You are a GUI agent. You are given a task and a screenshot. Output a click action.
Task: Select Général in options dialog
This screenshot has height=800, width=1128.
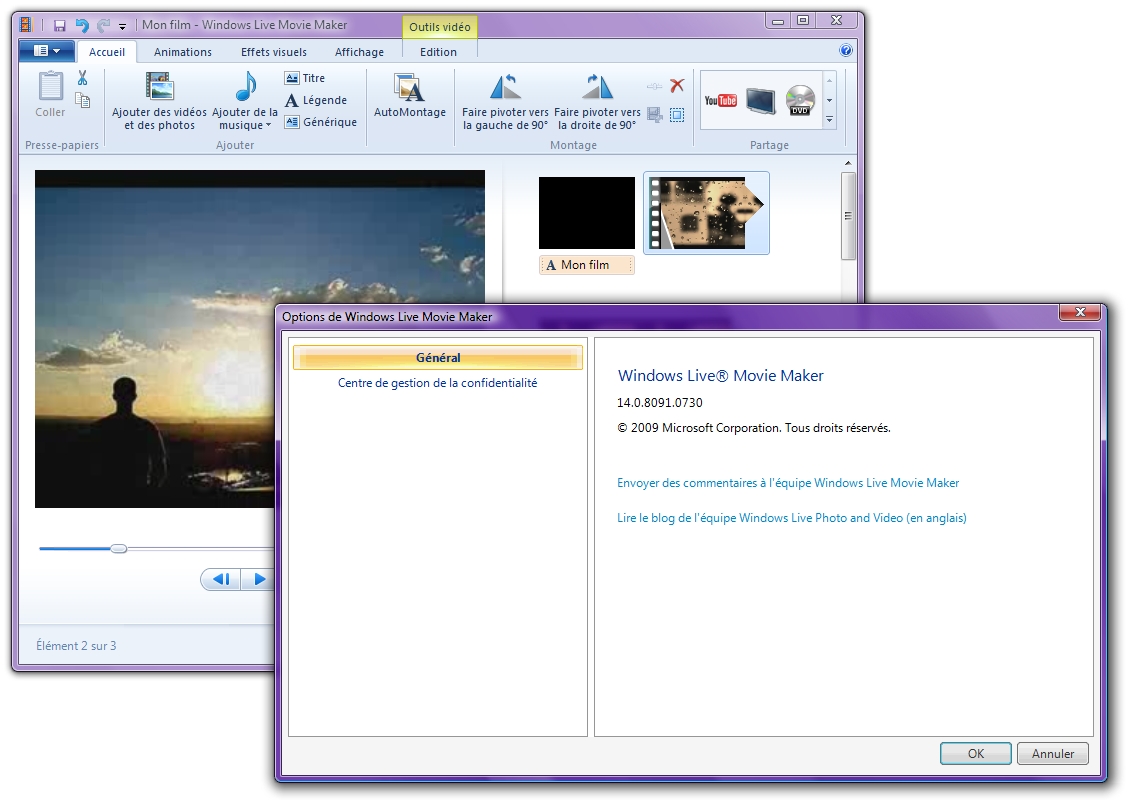pyautogui.click(x=437, y=358)
